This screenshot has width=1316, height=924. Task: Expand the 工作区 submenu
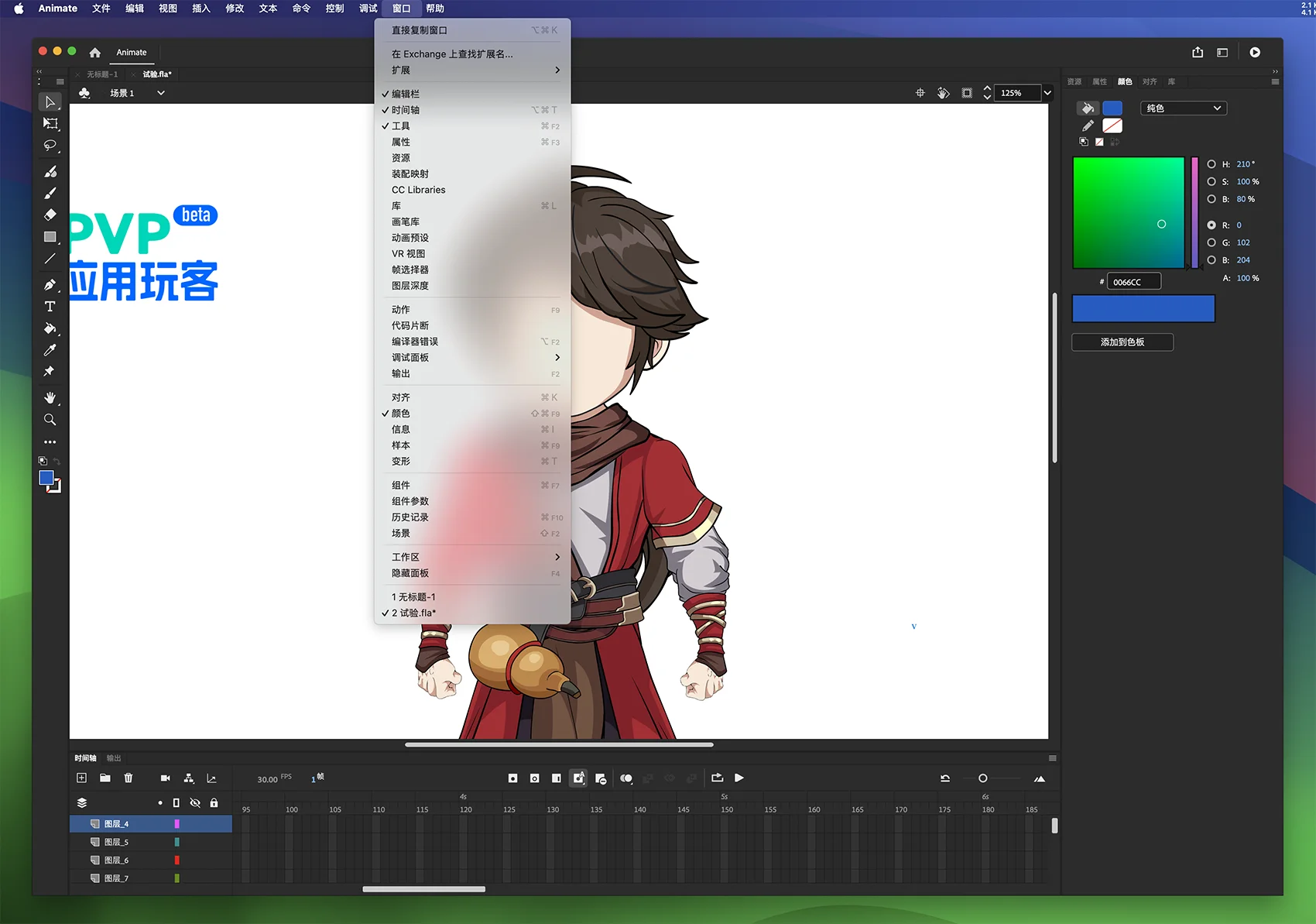(x=472, y=557)
